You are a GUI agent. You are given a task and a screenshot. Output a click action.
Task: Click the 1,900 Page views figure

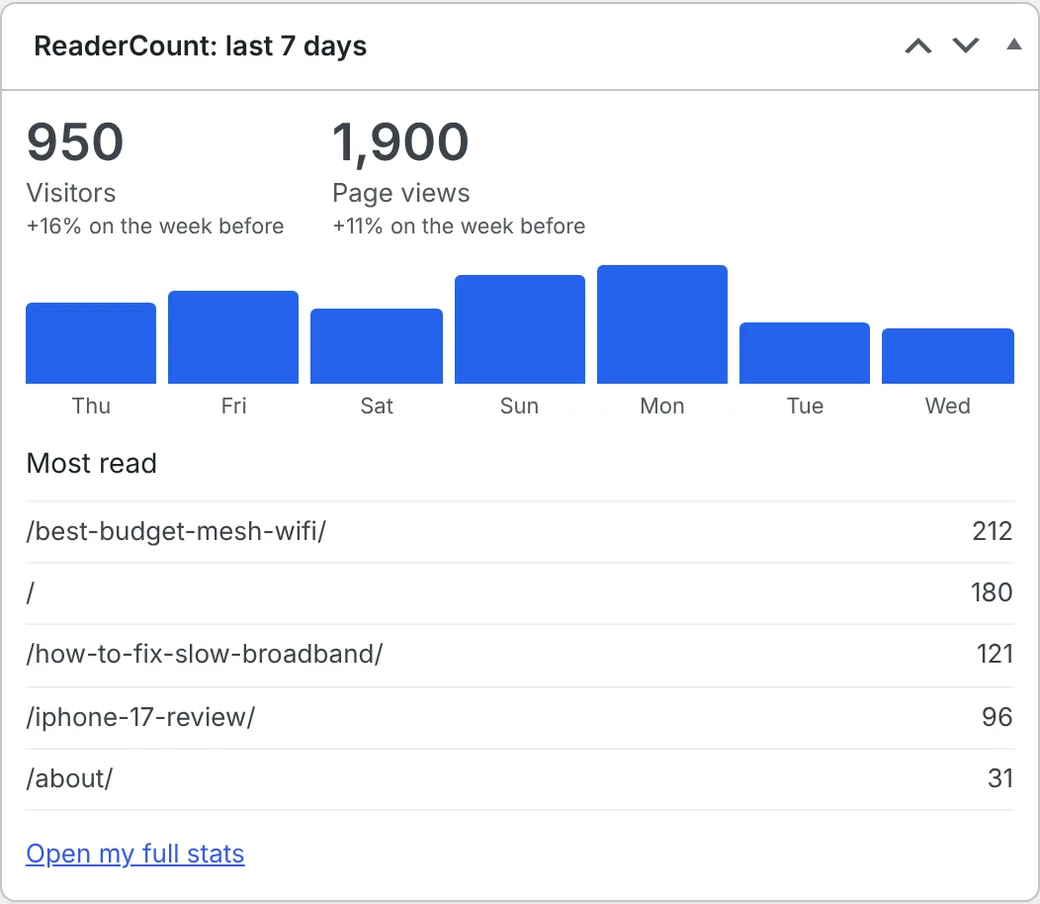pyautogui.click(x=401, y=143)
